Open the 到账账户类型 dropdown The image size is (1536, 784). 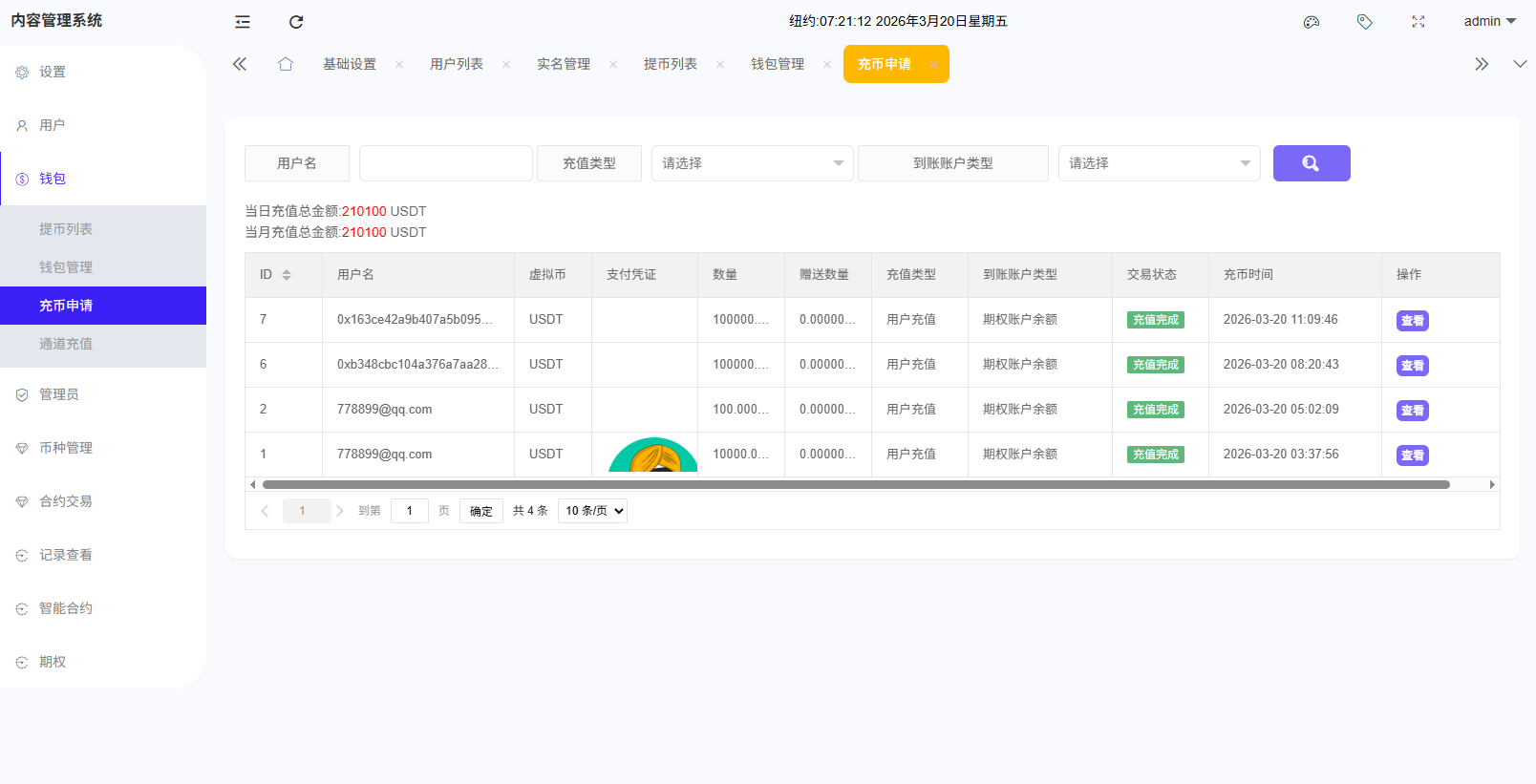[x=1158, y=163]
